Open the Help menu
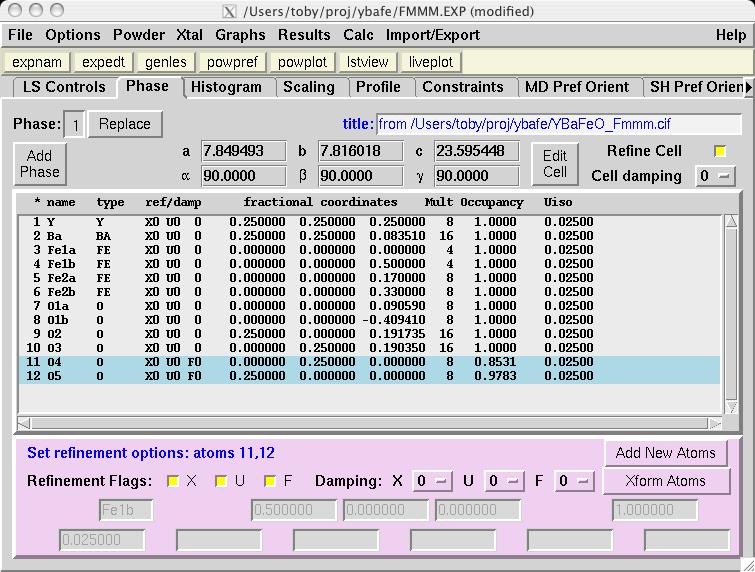The width and height of the screenshot is (755, 572). [730, 35]
